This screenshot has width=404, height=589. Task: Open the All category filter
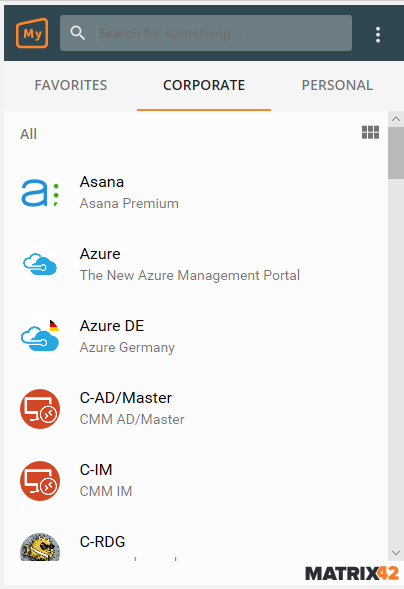(x=29, y=134)
